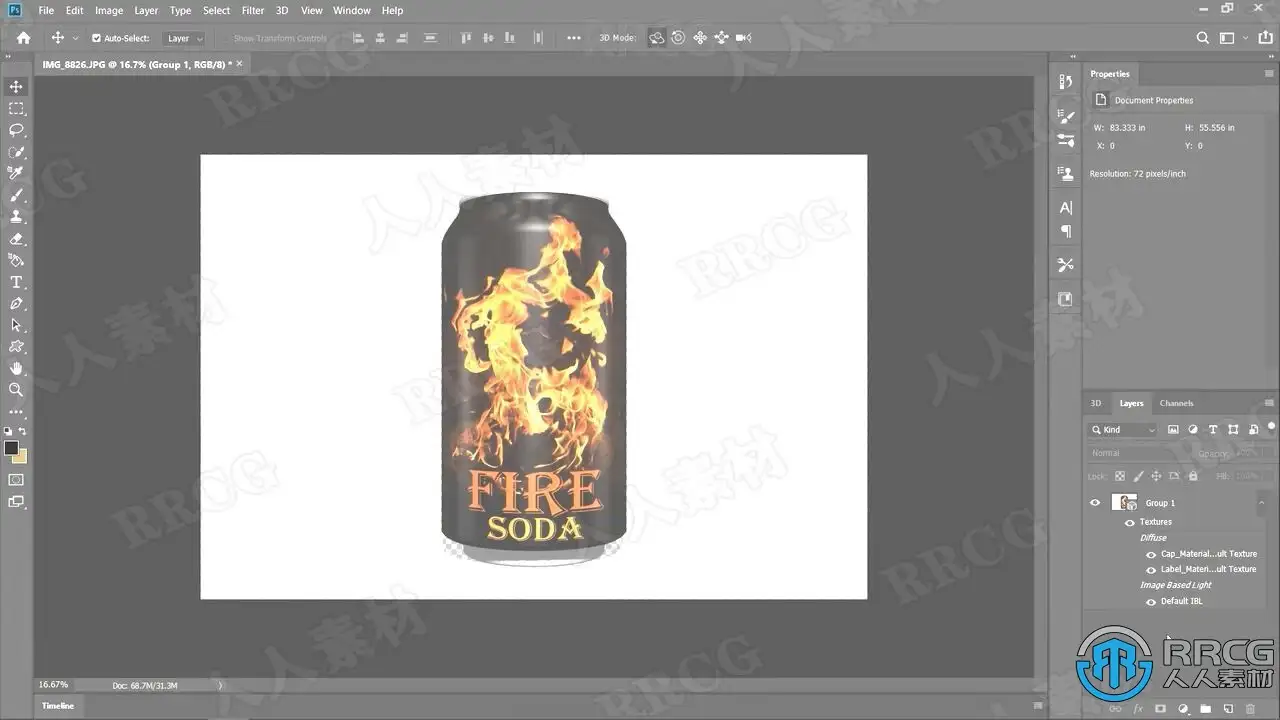Toggle the adjustment layer filter

click(1193, 430)
